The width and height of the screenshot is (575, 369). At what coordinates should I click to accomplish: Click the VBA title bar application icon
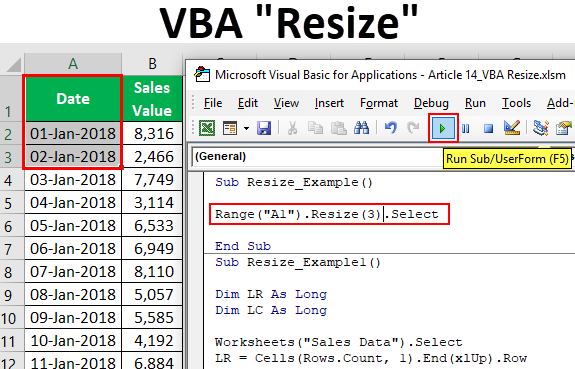[202, 74]
